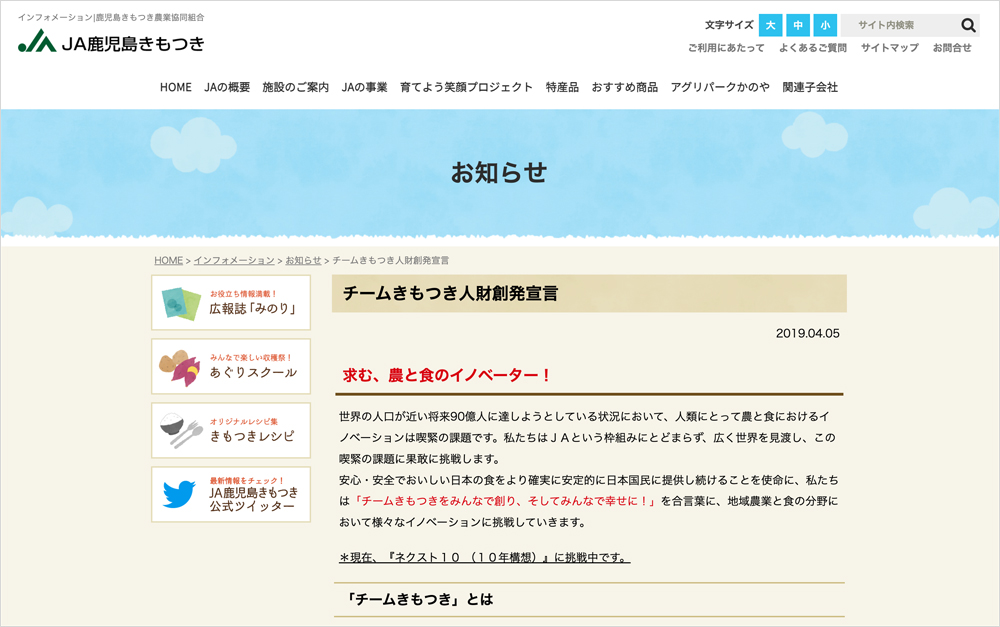Click the JA鹿児島きもつき logo

(x=111, y=42)
